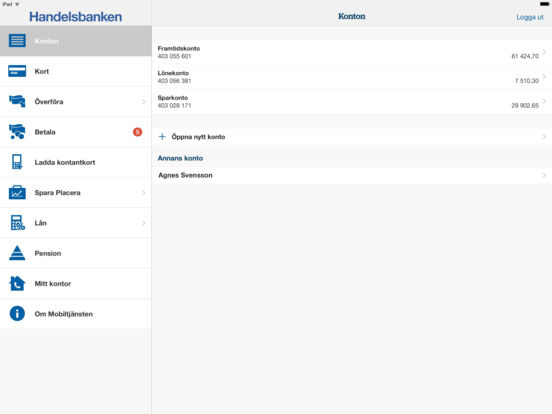This screenshot has height=414, width=552.
Task: Select the Framtidskonto account name
Action: [179, 48]
